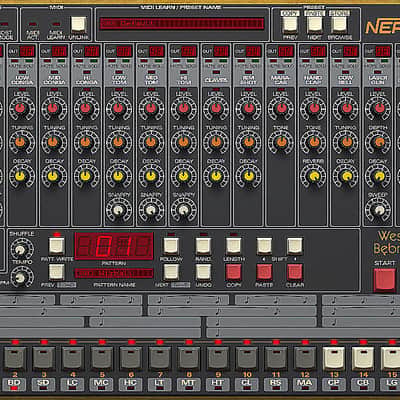
Task: Select the HC instrument button
Action: click(x=130, y=384)
